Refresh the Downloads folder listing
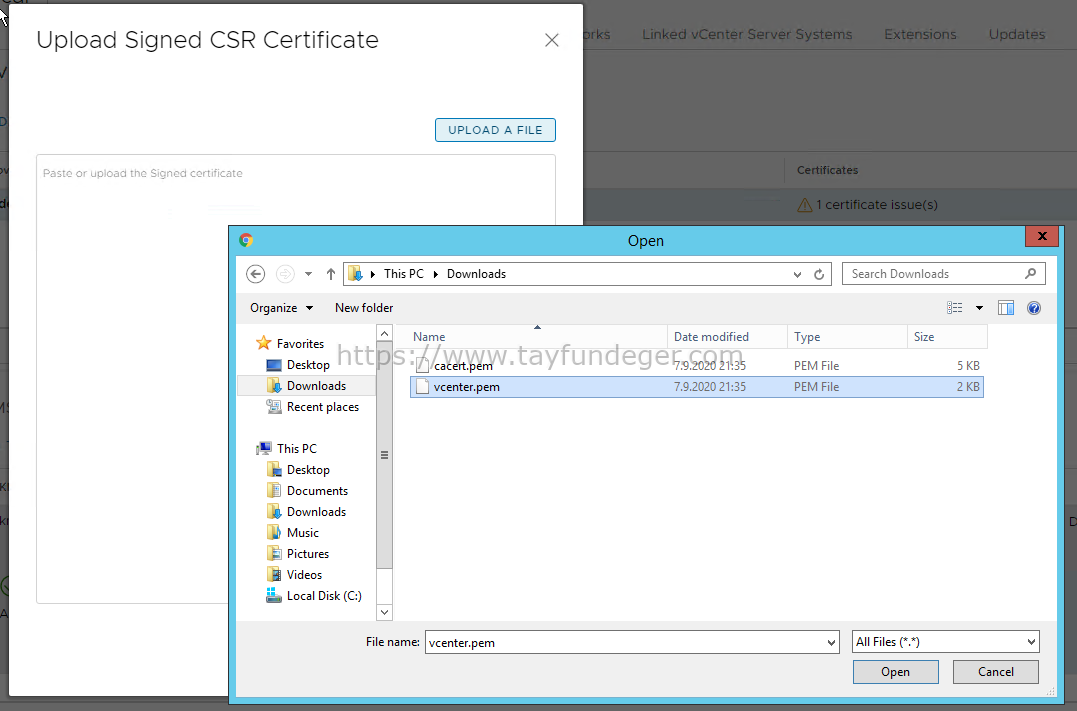 tap(819, 274)
